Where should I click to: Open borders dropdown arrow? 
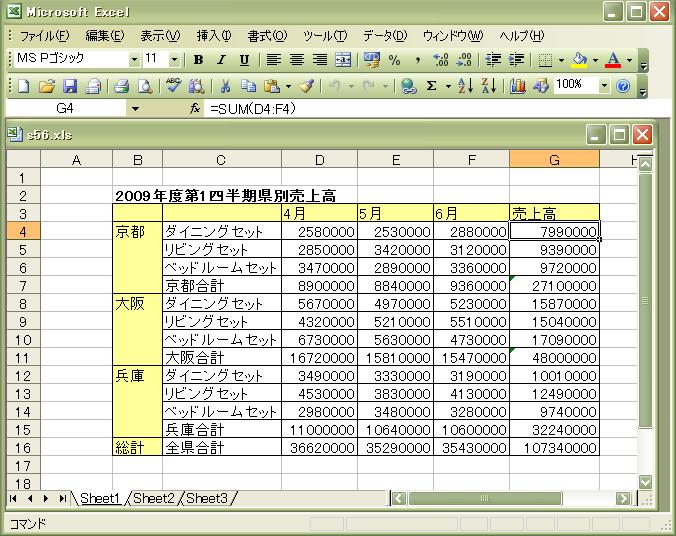point(561,60)
